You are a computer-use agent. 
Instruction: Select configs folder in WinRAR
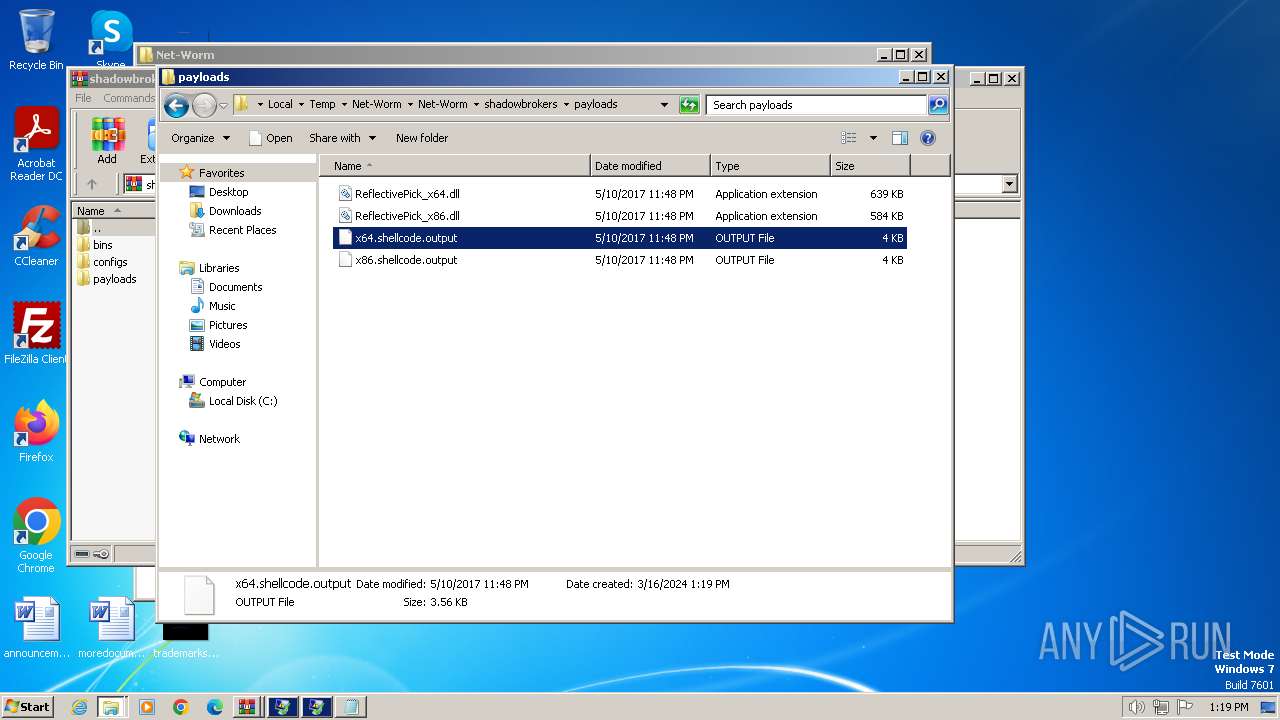click(x=110, y=262)
